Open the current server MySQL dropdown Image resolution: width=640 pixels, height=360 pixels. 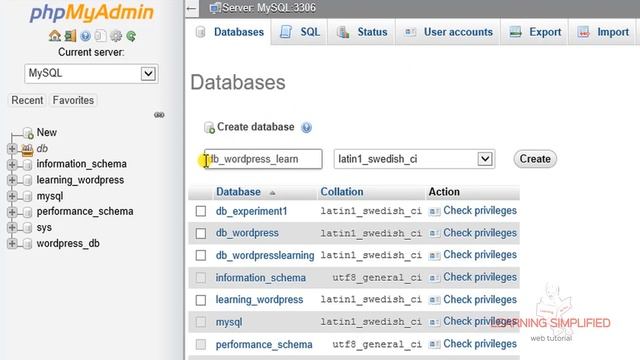(91, 74)
